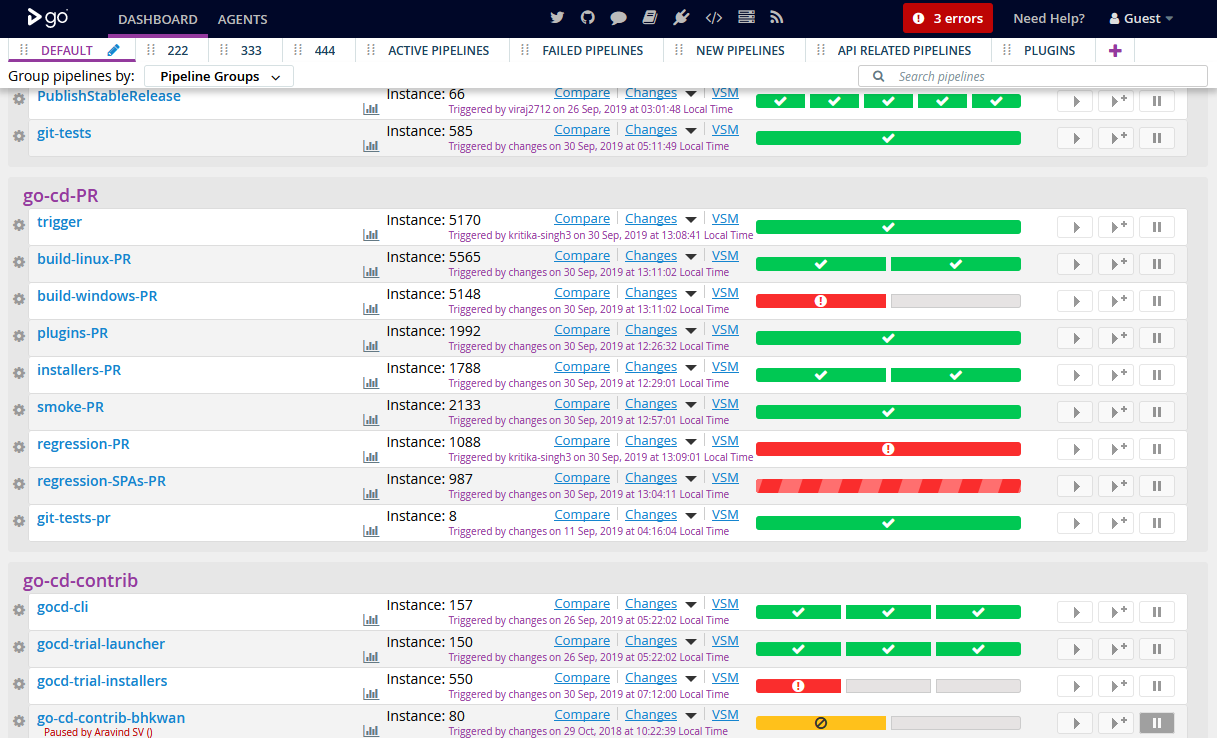The width and height of the screenshot is (1217, 738).
Task: Open the Guest user menu
Action: [1141, 18]
